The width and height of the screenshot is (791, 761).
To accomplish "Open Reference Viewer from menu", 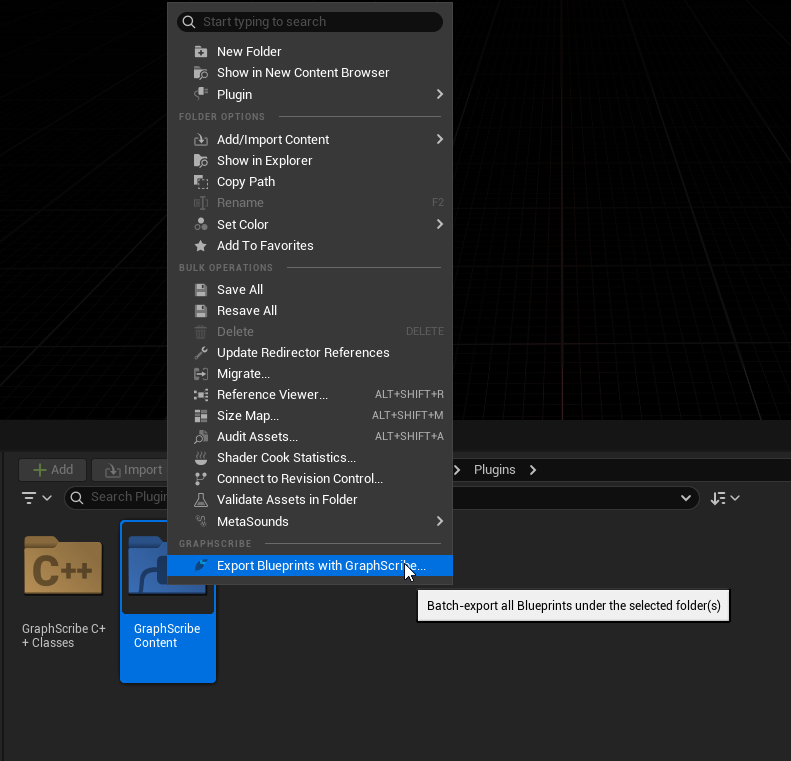I will click(310, 394).
